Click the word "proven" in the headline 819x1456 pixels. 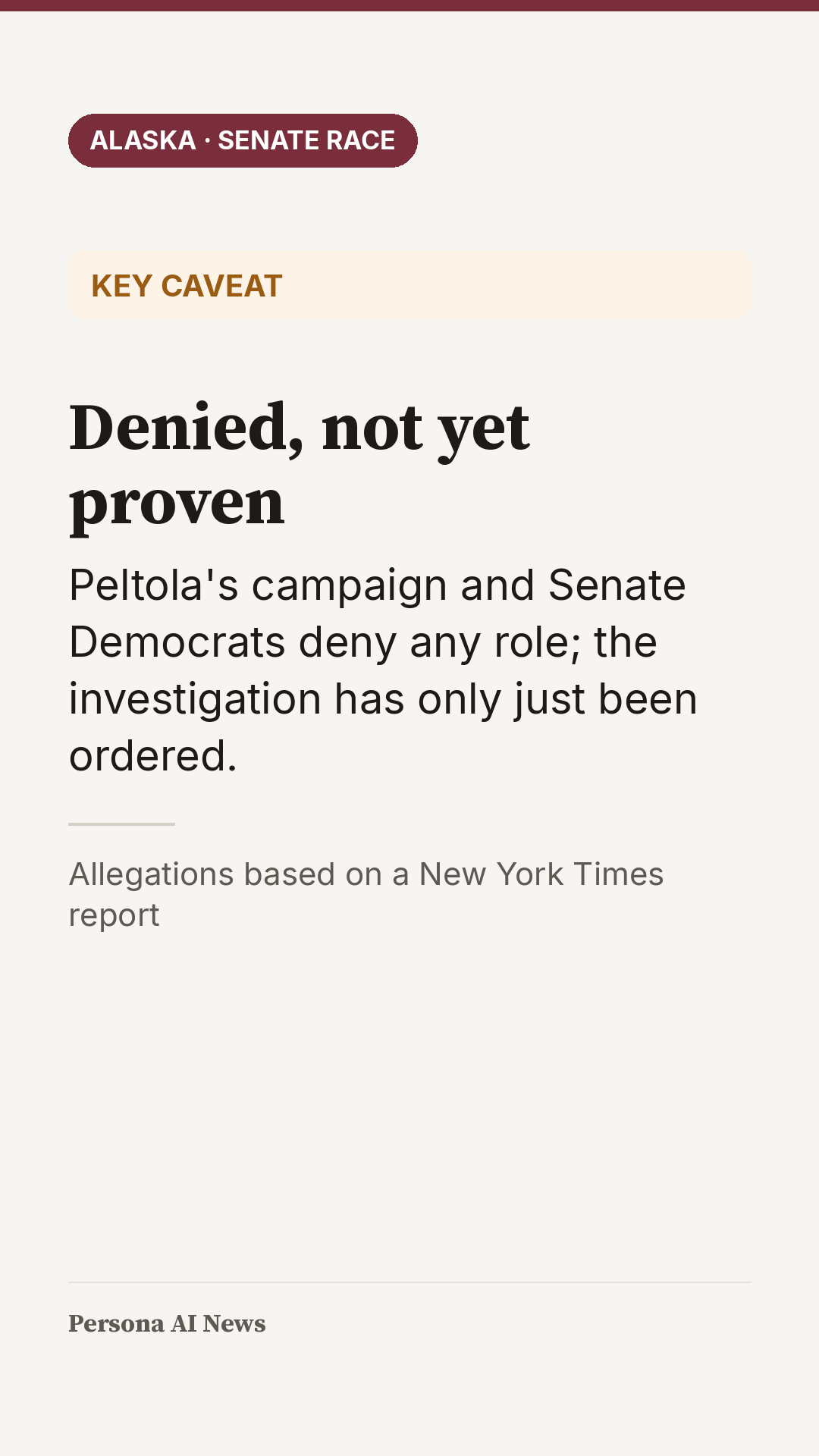(x=177, y=503)
